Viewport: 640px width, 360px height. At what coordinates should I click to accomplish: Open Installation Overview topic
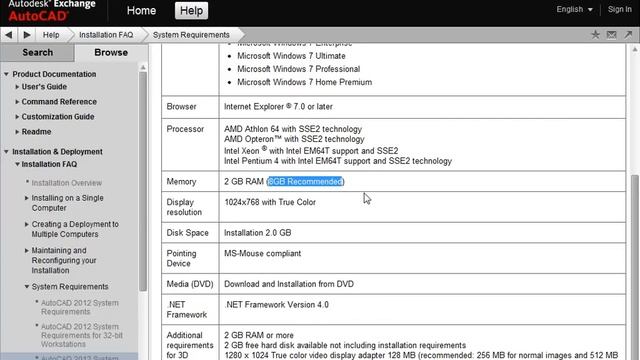pyautogui.click(x=67, y=183)
